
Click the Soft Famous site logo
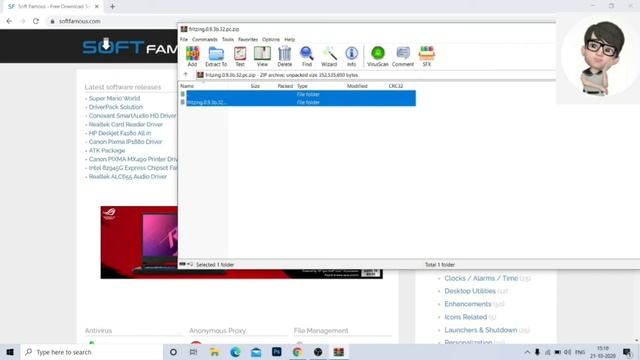tap(130, 47)
